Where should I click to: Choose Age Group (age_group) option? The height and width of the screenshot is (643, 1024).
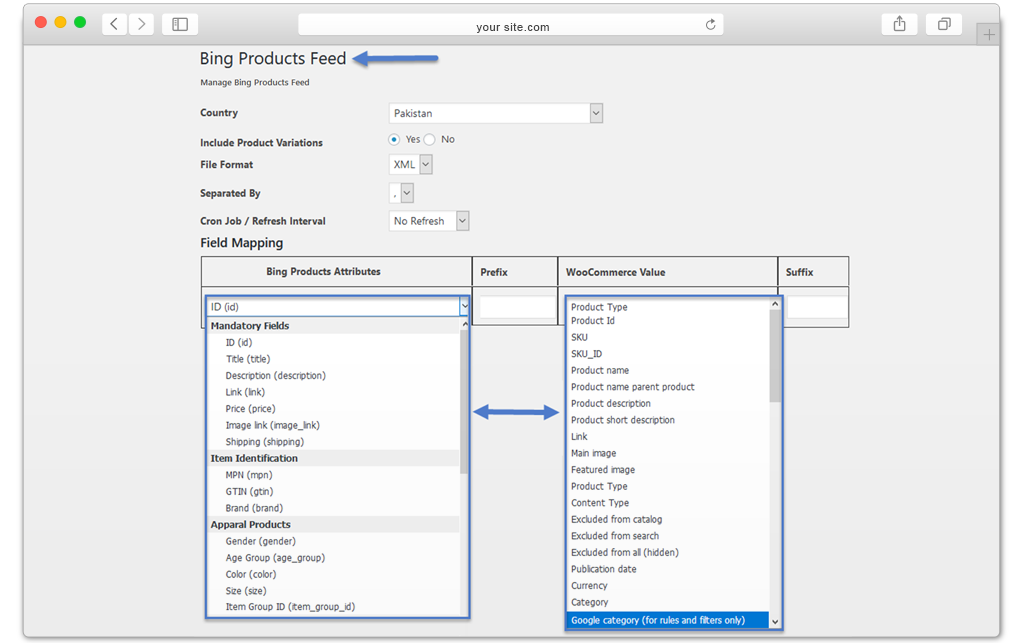point(275,557)
